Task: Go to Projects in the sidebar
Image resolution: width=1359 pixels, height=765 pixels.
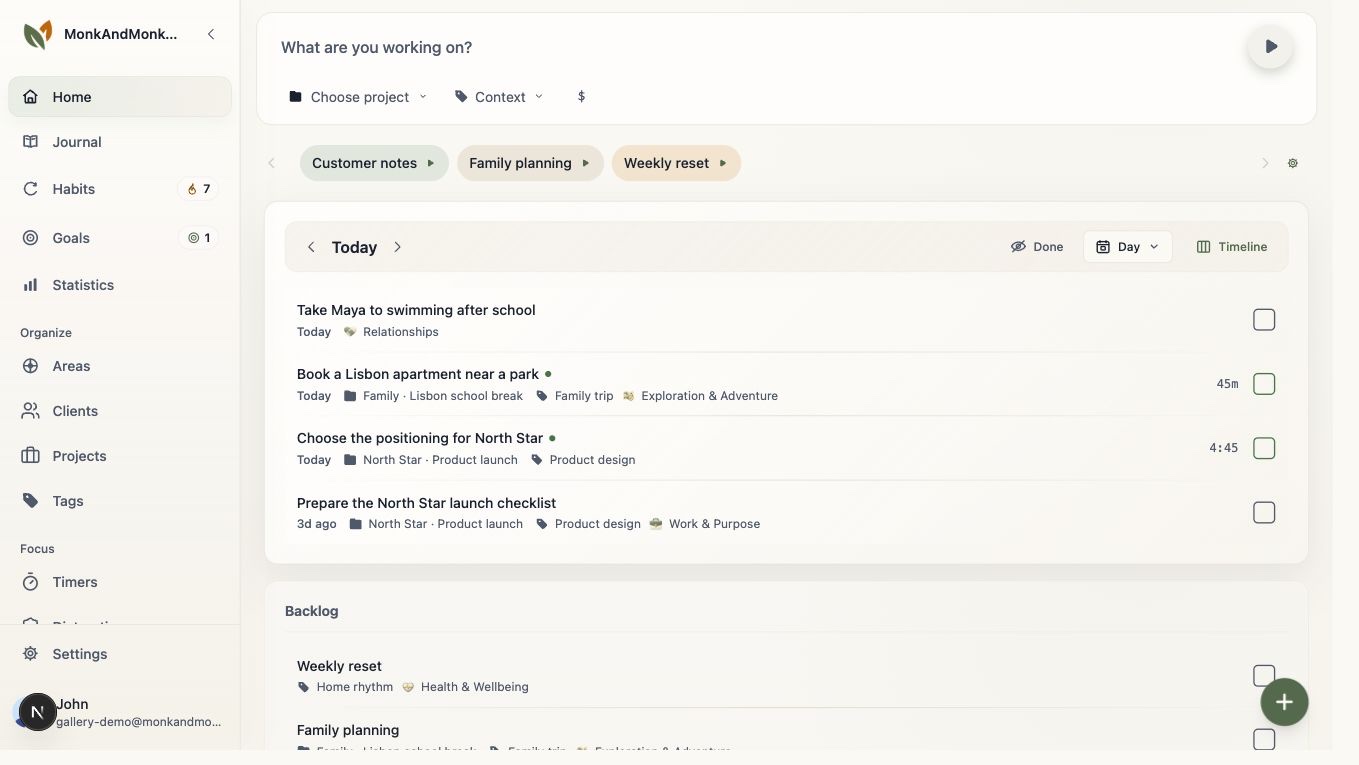Action: click(x=120, y=456)
